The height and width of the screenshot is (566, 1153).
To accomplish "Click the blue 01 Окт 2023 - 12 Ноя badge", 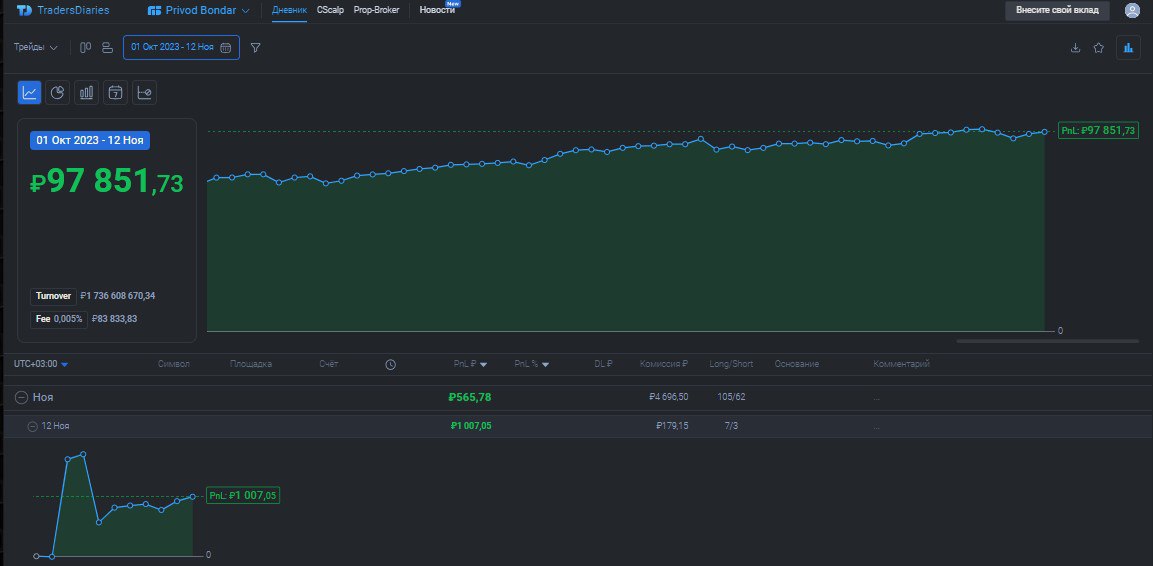I will tap(90, 140).
